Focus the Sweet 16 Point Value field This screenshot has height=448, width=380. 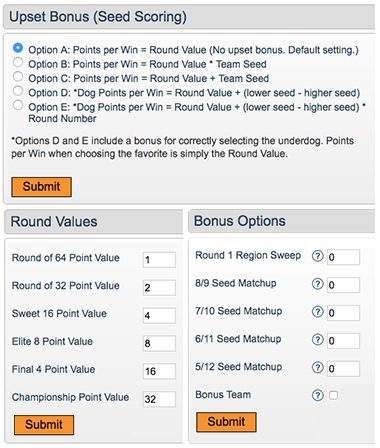click(x=159, y=315)
